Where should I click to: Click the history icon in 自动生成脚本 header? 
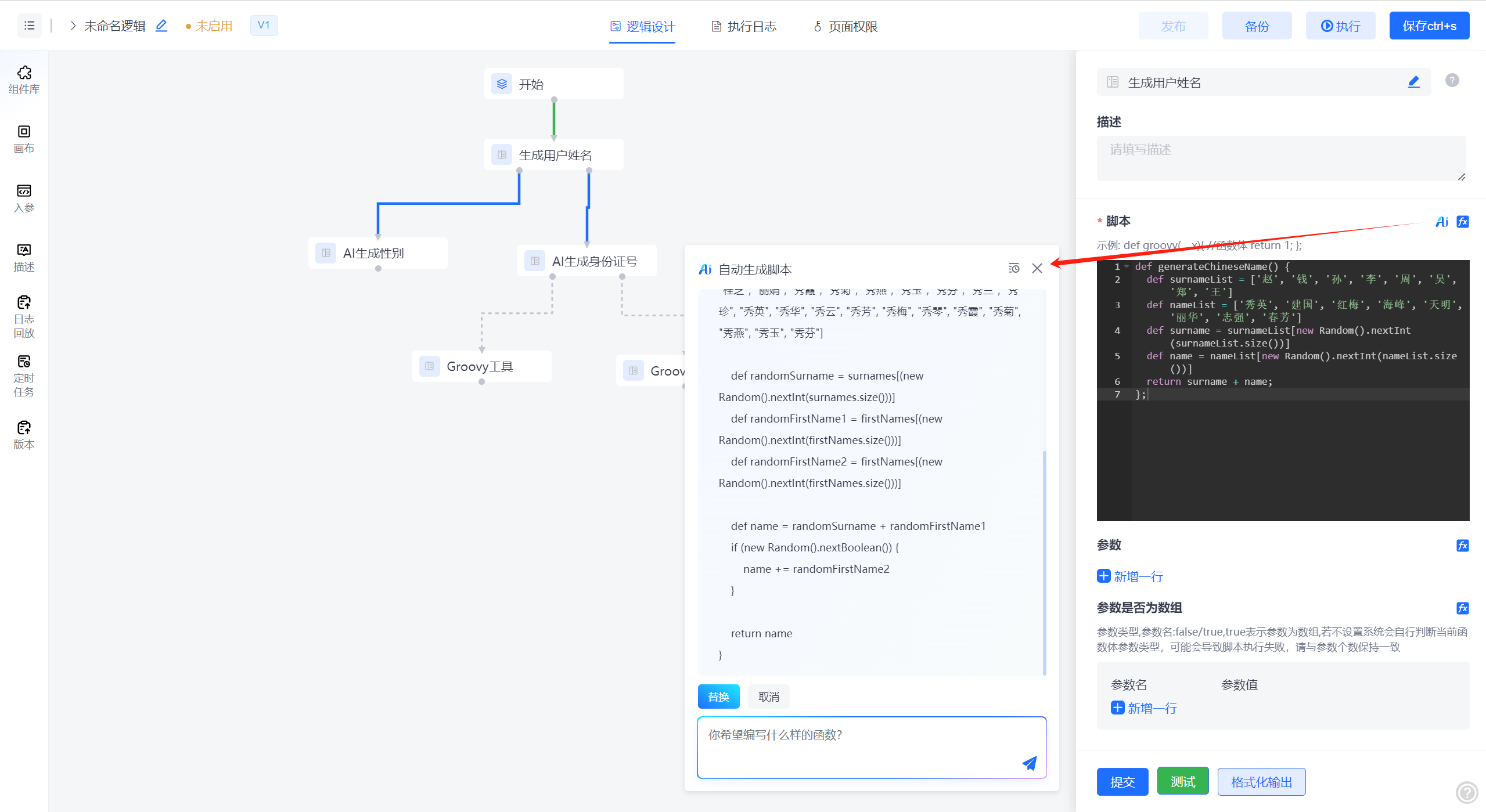click(1014, 268)
